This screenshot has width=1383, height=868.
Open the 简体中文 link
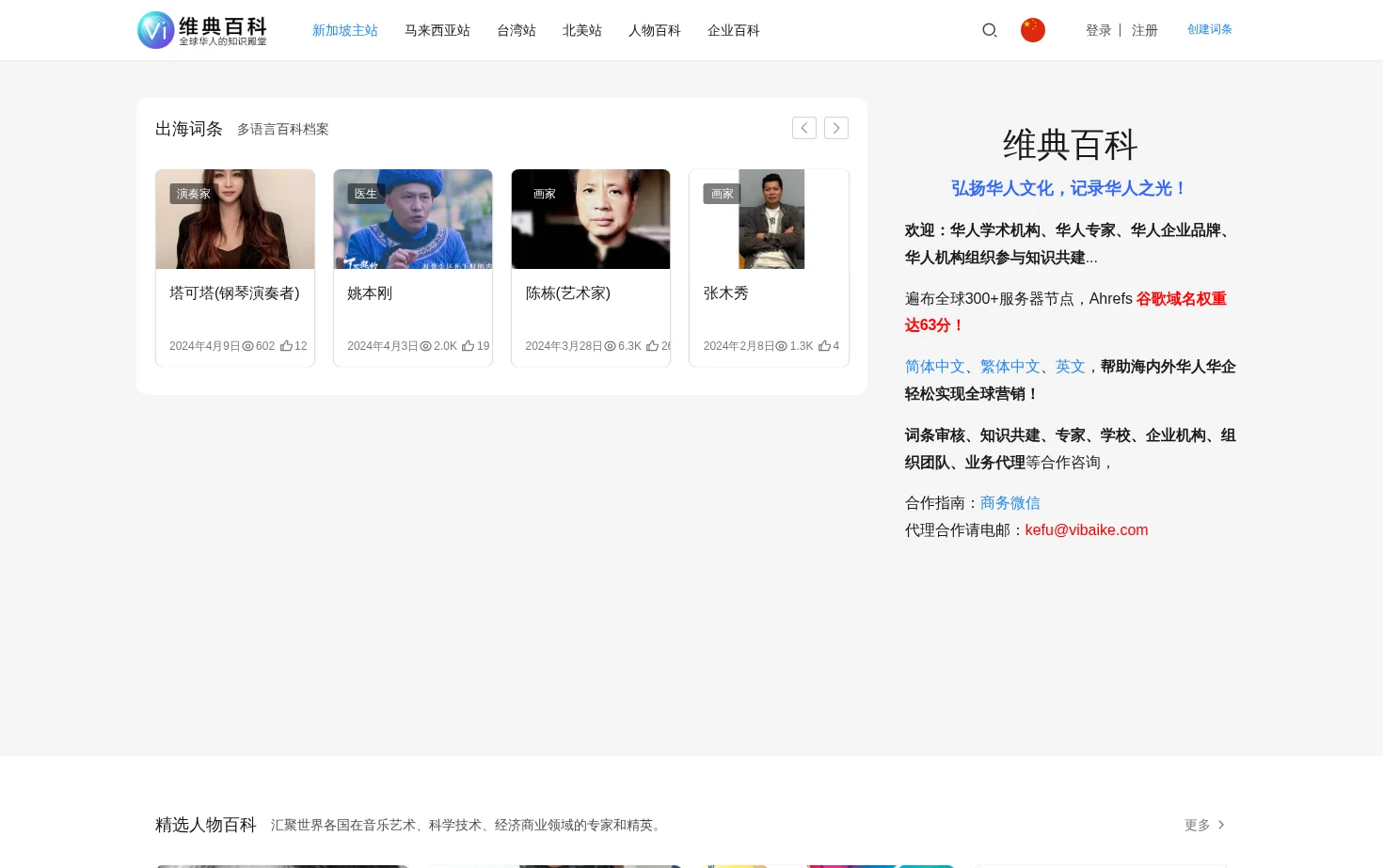[x=935, y=367]
